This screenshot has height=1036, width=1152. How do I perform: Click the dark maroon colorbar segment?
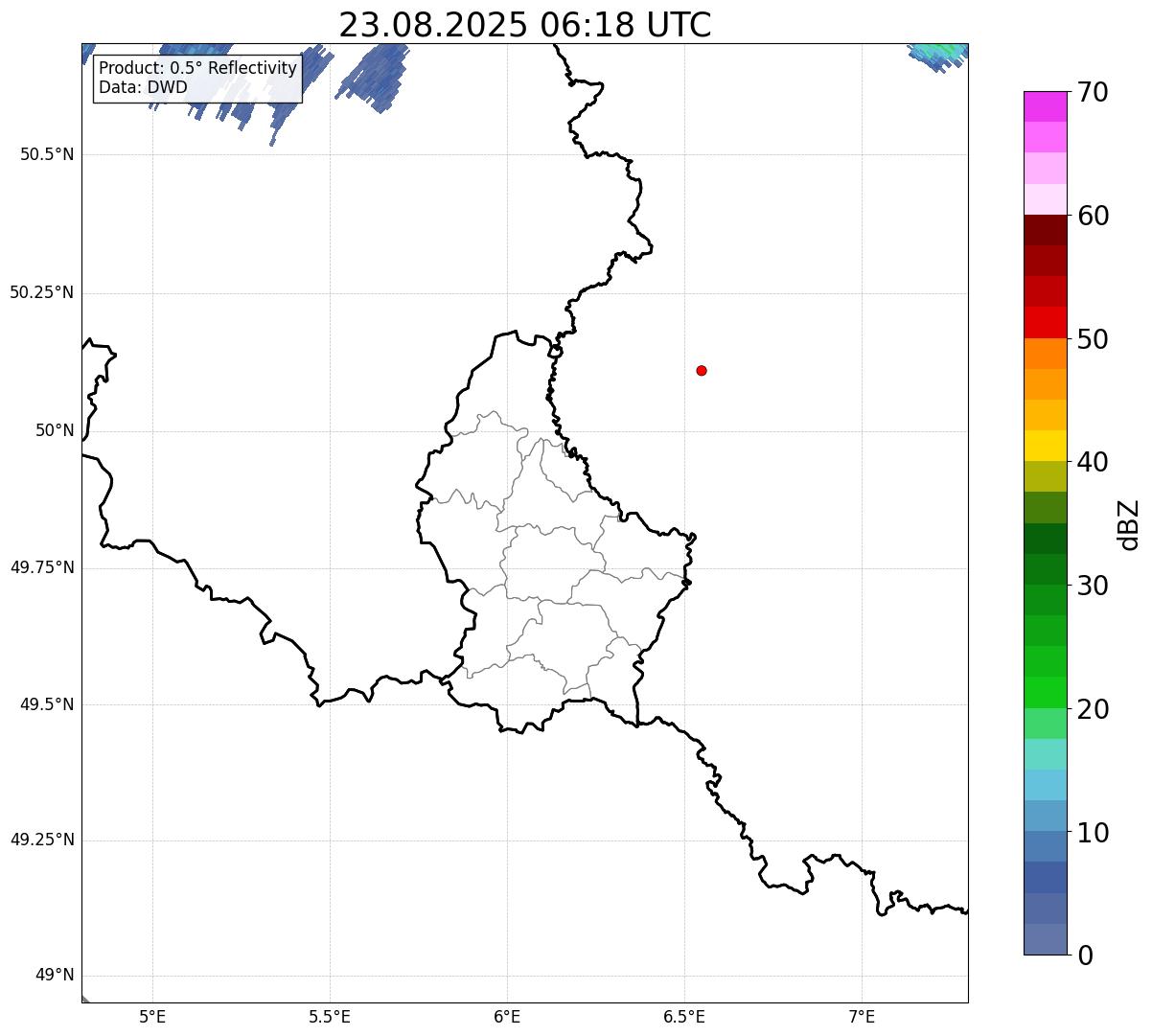[1045, 230]
